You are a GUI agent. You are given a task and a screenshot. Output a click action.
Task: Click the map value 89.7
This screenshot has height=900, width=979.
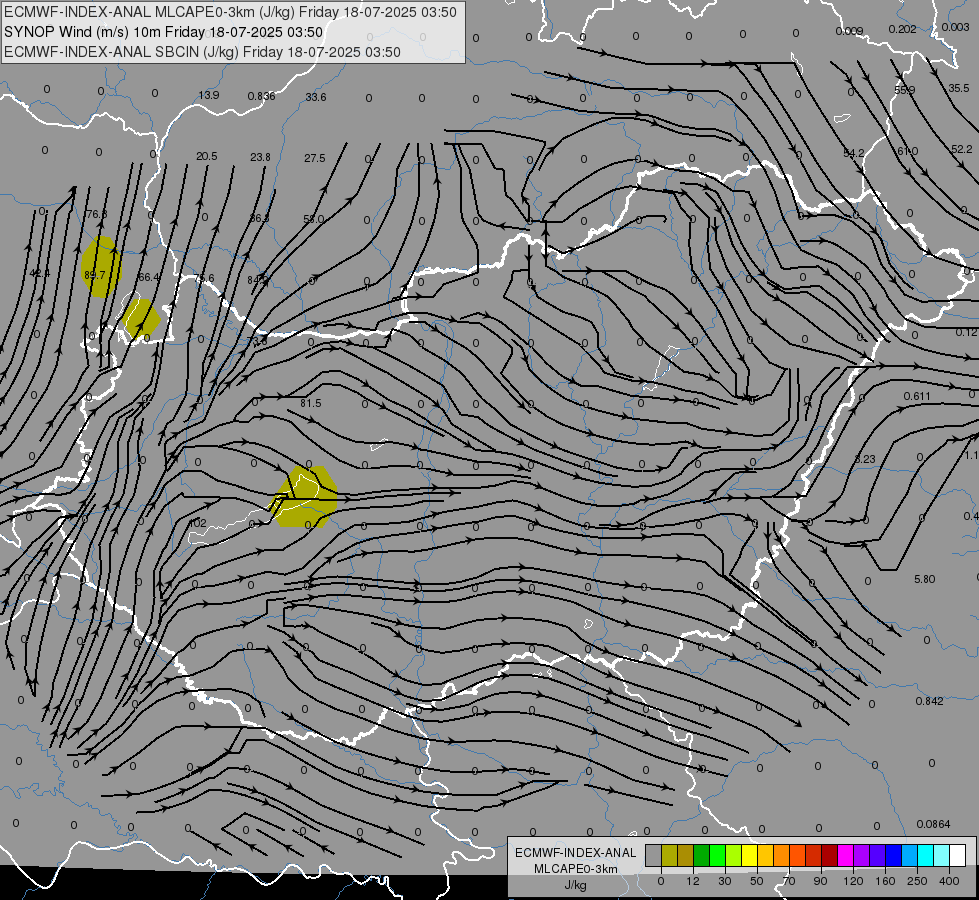point(94,275)
